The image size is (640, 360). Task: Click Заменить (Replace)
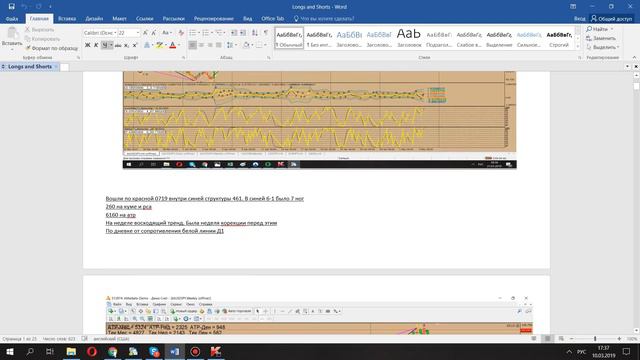[x=600, y=38]
